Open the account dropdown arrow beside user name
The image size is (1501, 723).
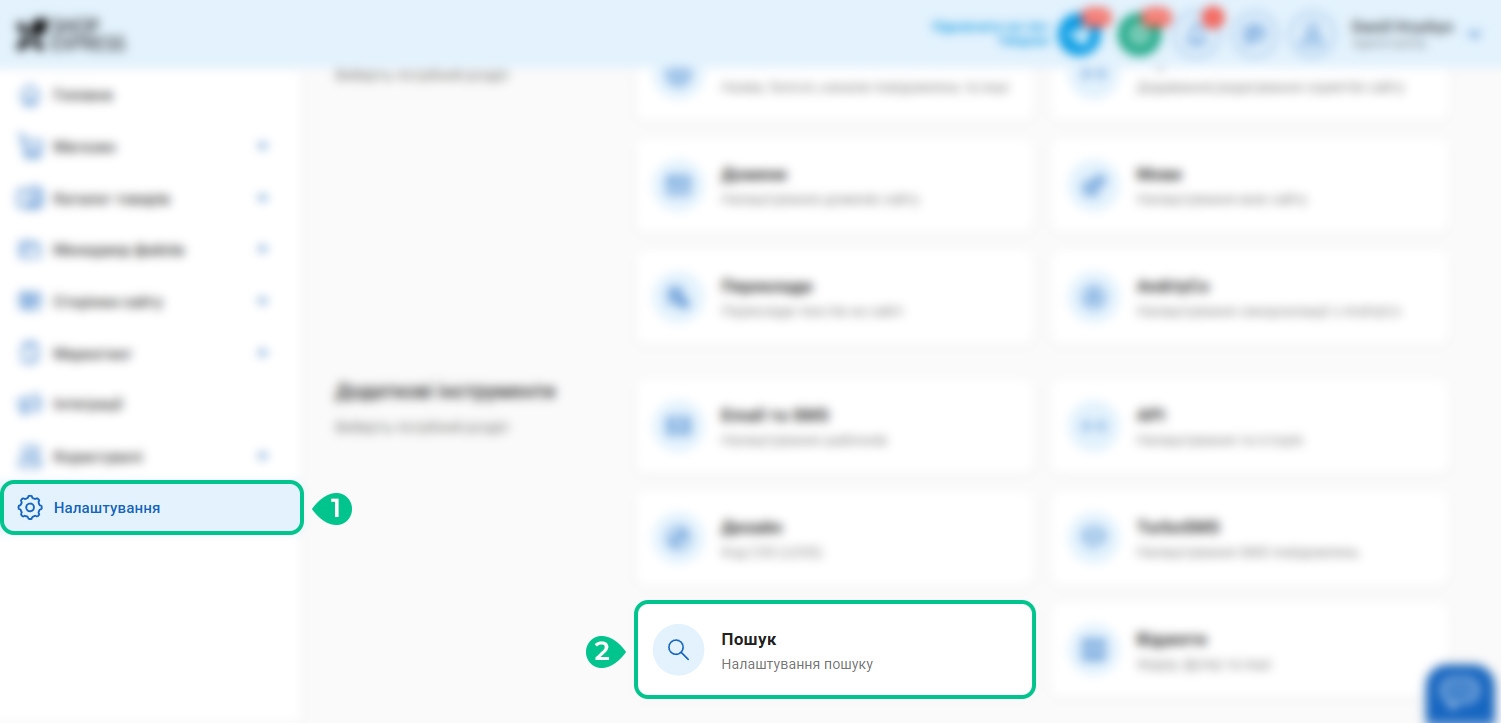1474,35
